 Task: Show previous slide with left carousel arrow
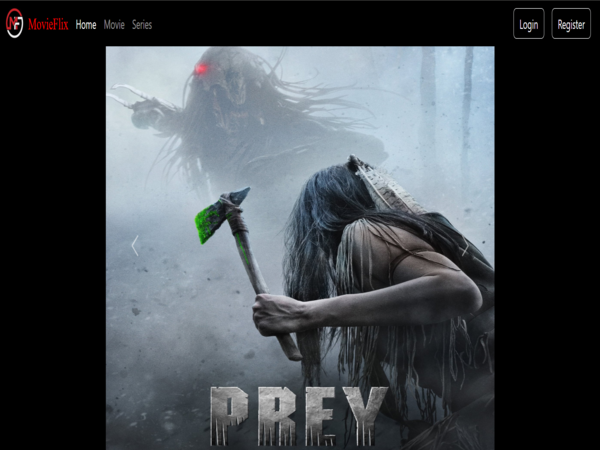[135, 246]
